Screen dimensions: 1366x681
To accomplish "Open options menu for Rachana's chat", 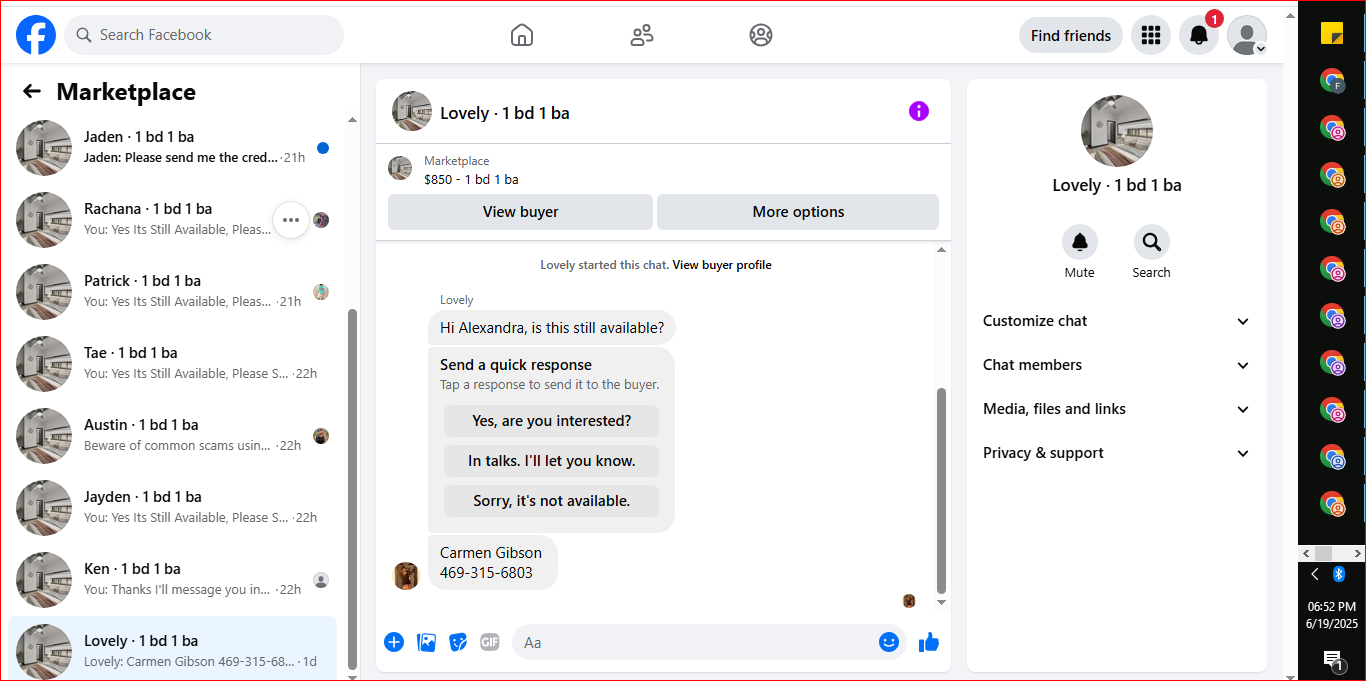I will (291, 220).
